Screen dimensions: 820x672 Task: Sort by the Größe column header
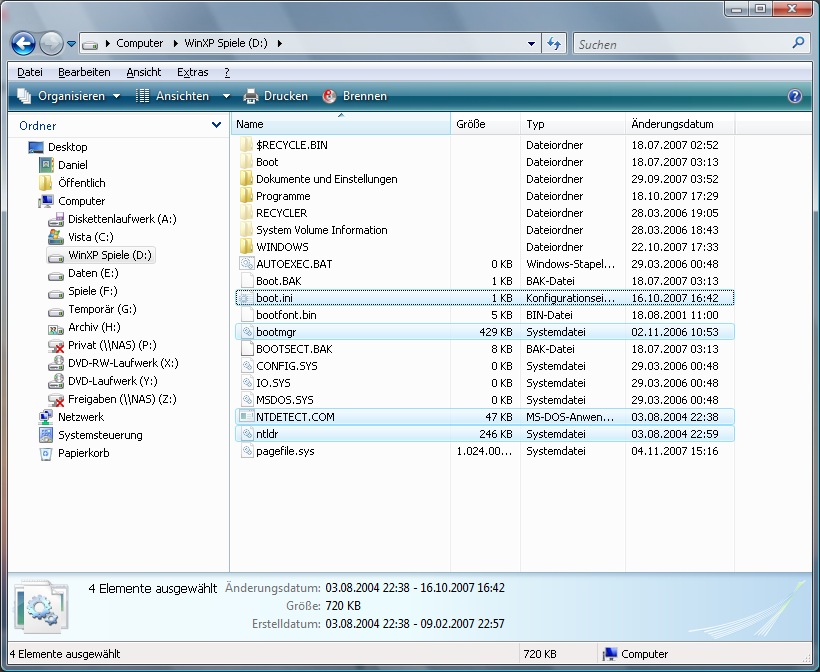485,124
